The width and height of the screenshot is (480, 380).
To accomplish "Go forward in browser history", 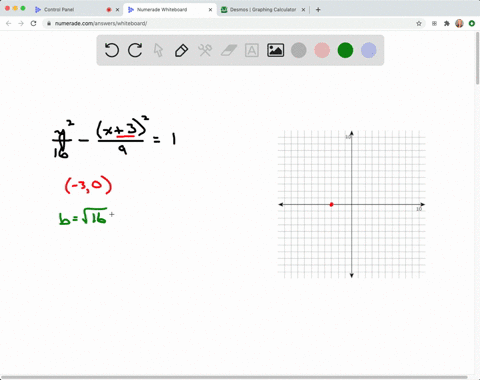I will 21,23.
